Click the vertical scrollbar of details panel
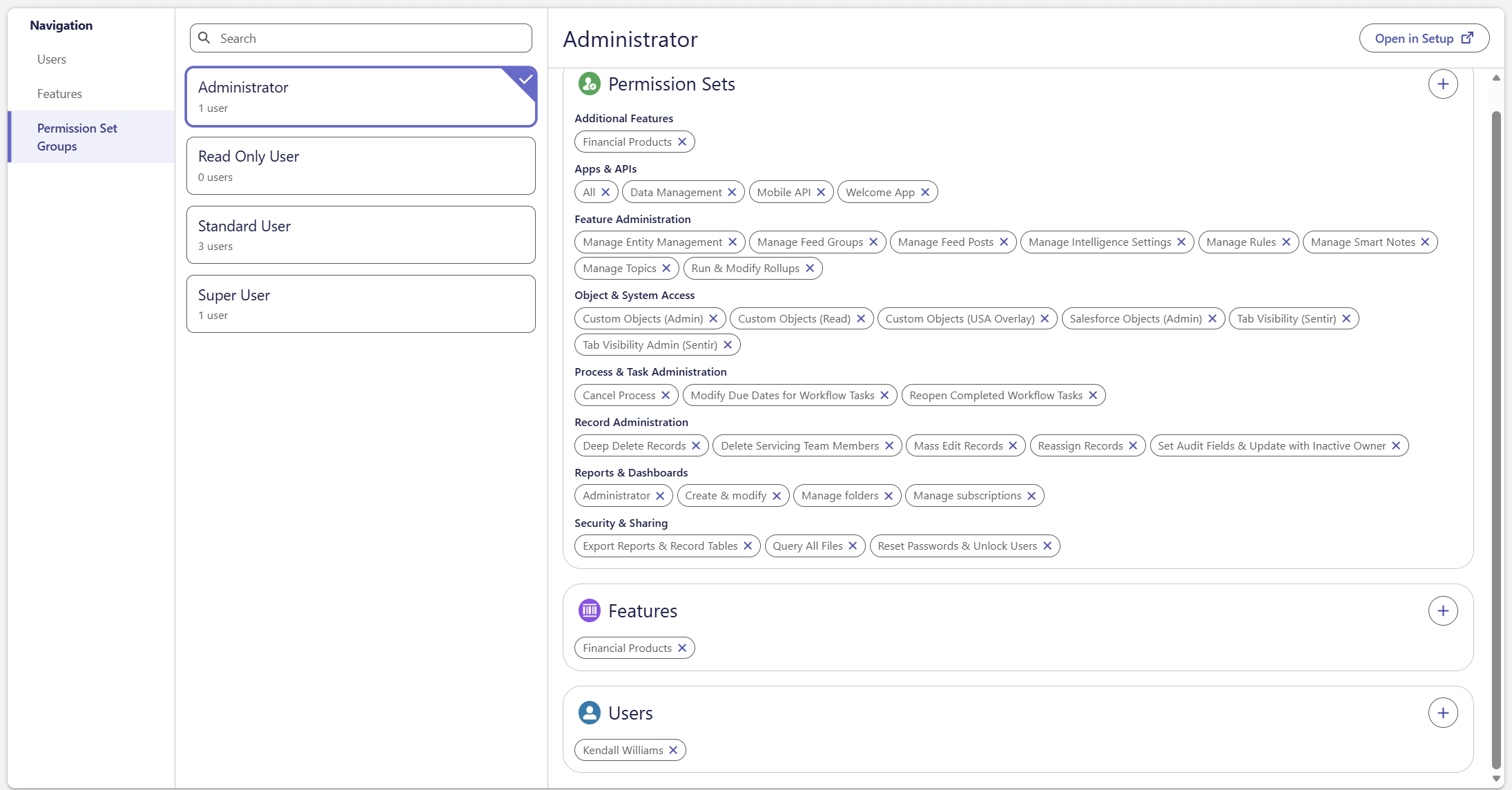 pos(1496,439)
